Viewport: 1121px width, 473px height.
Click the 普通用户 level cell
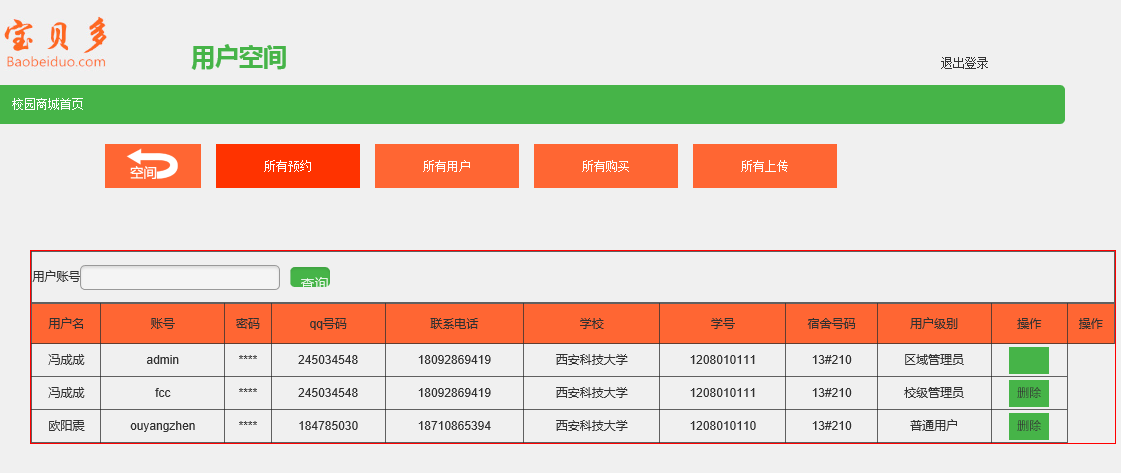[x=934, y=426]
